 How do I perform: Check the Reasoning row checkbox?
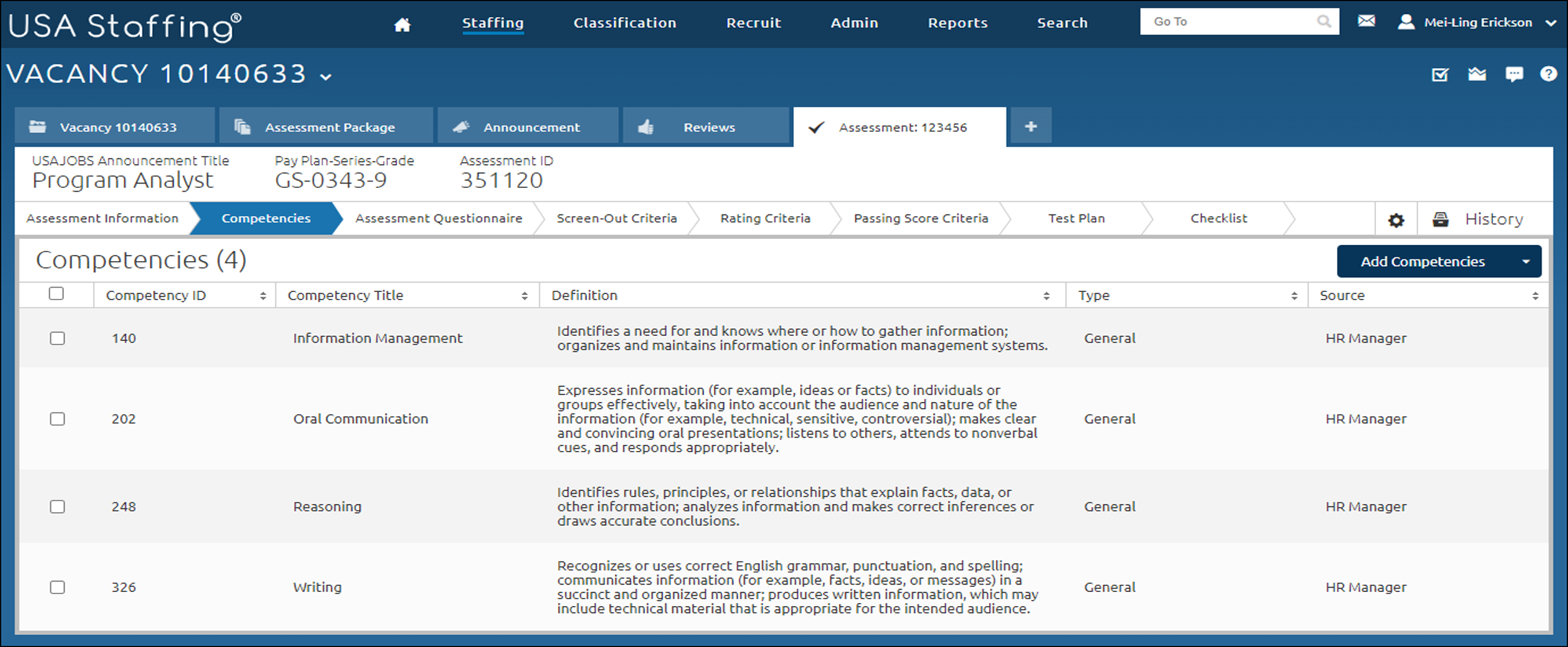[57, 506]
